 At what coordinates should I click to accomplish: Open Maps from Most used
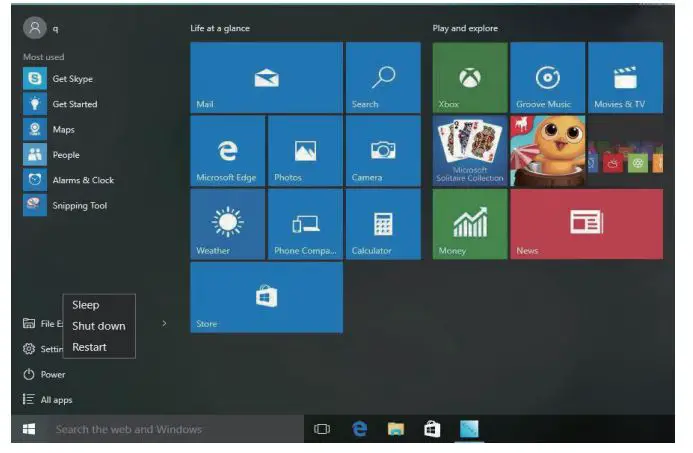click(49, 129)
